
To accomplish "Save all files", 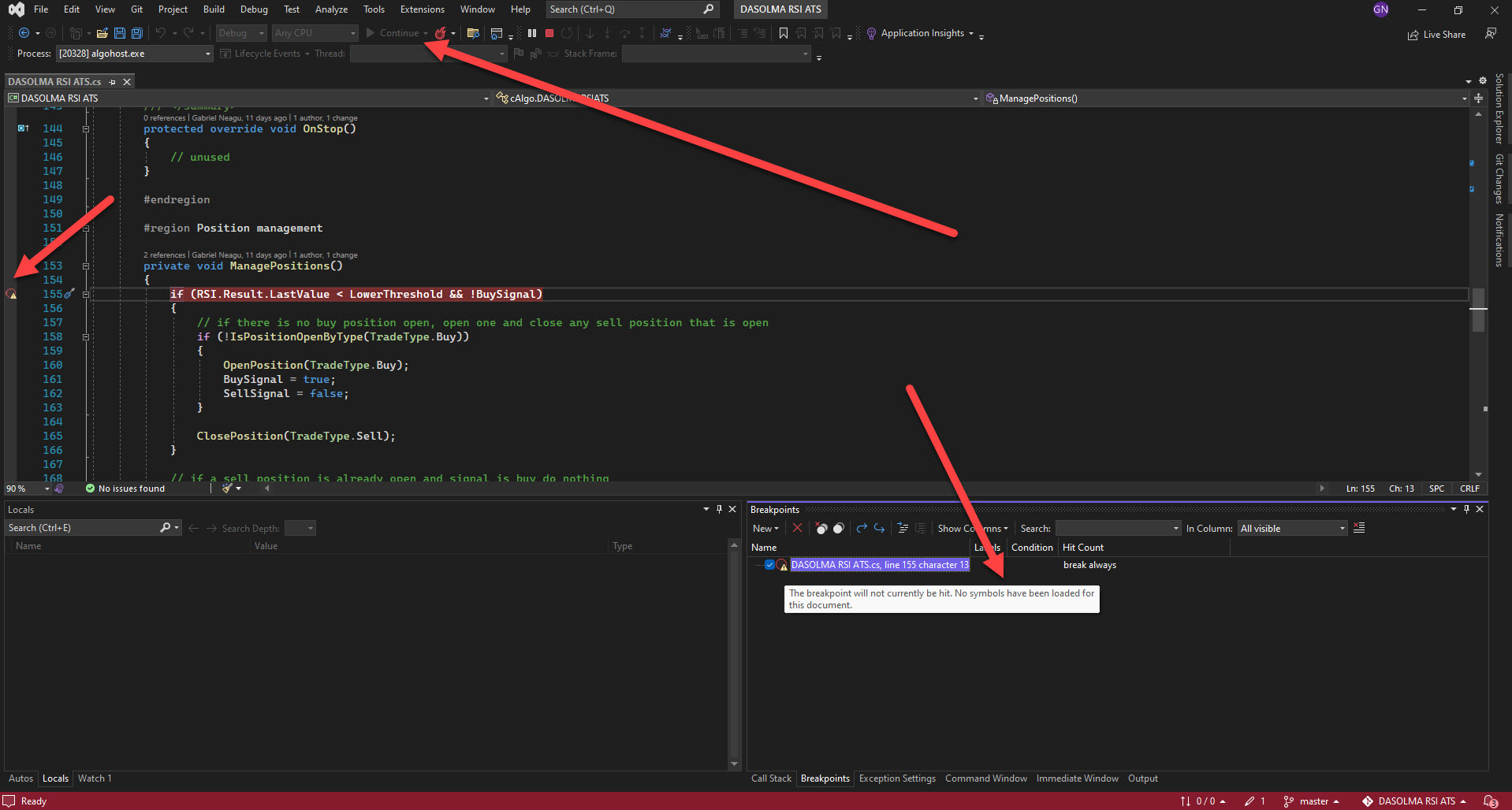I will [137, 33].
